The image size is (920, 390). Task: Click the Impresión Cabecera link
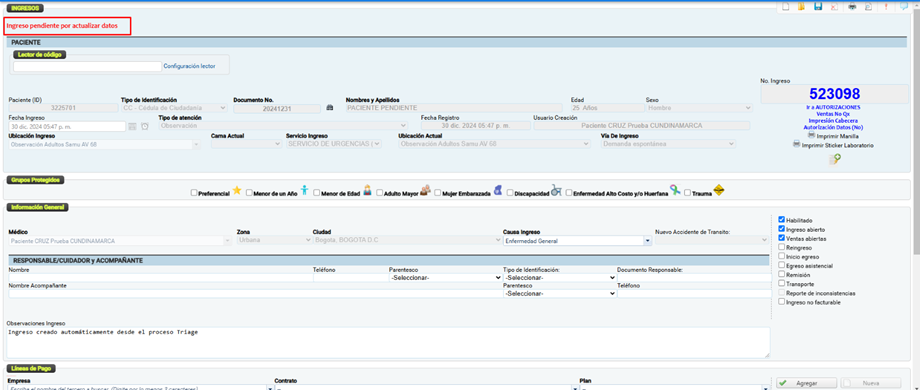(x=834, y=121)
